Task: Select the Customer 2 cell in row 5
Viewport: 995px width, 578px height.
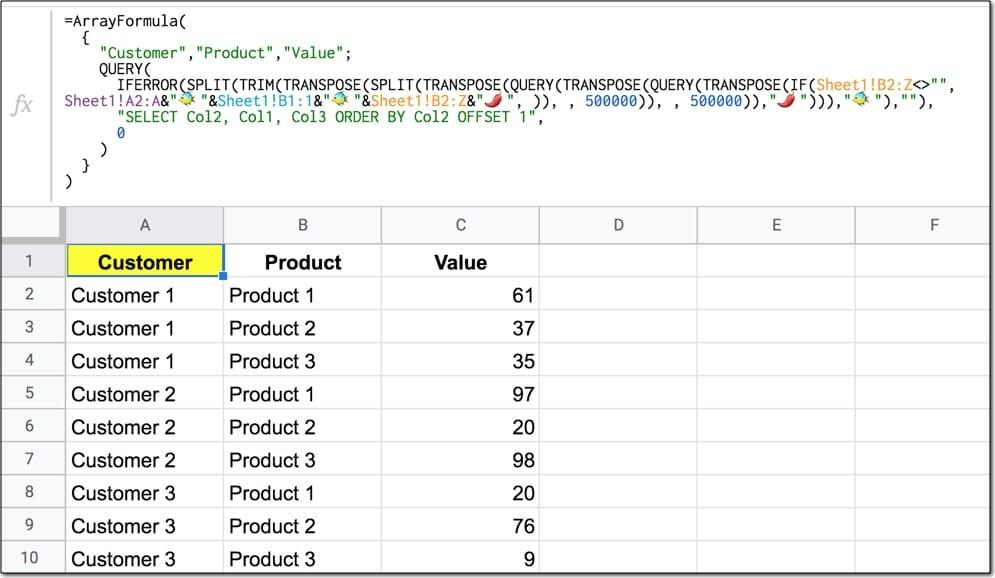Action: click(145, 394)
